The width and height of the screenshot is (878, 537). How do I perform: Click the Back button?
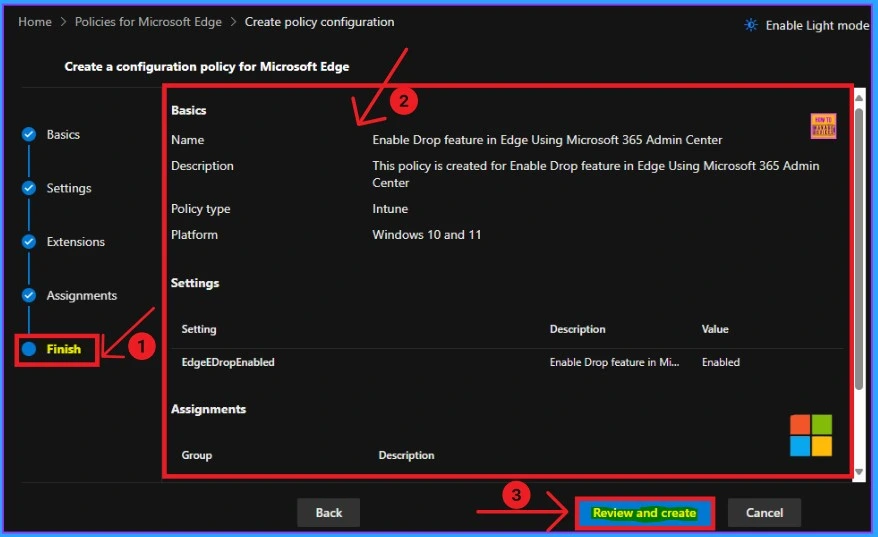(x=329, y=512)
